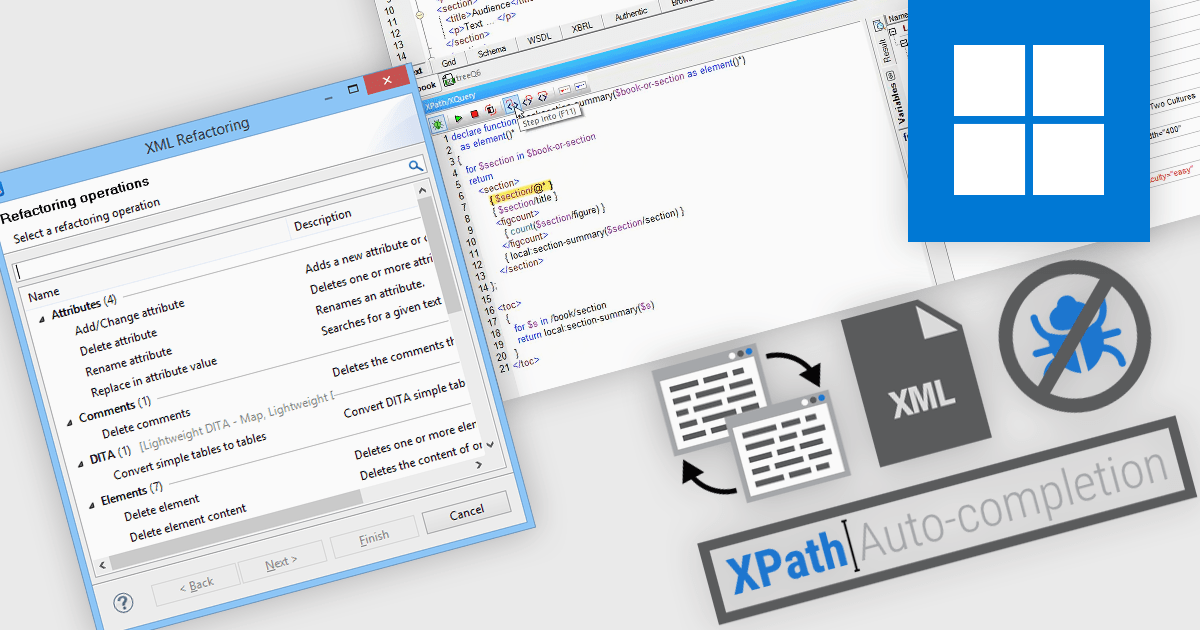Select Delete attribute operation
1200x630 pixels.
coord(118,342)
